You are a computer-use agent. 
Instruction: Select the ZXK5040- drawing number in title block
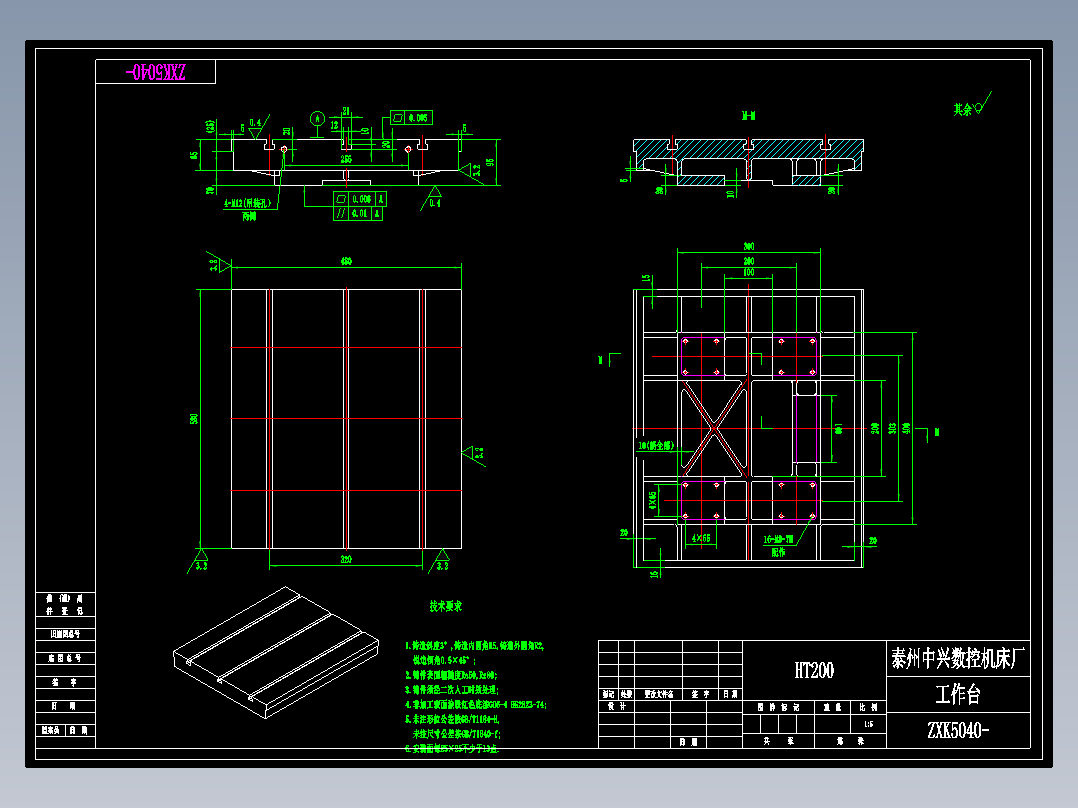958,730
